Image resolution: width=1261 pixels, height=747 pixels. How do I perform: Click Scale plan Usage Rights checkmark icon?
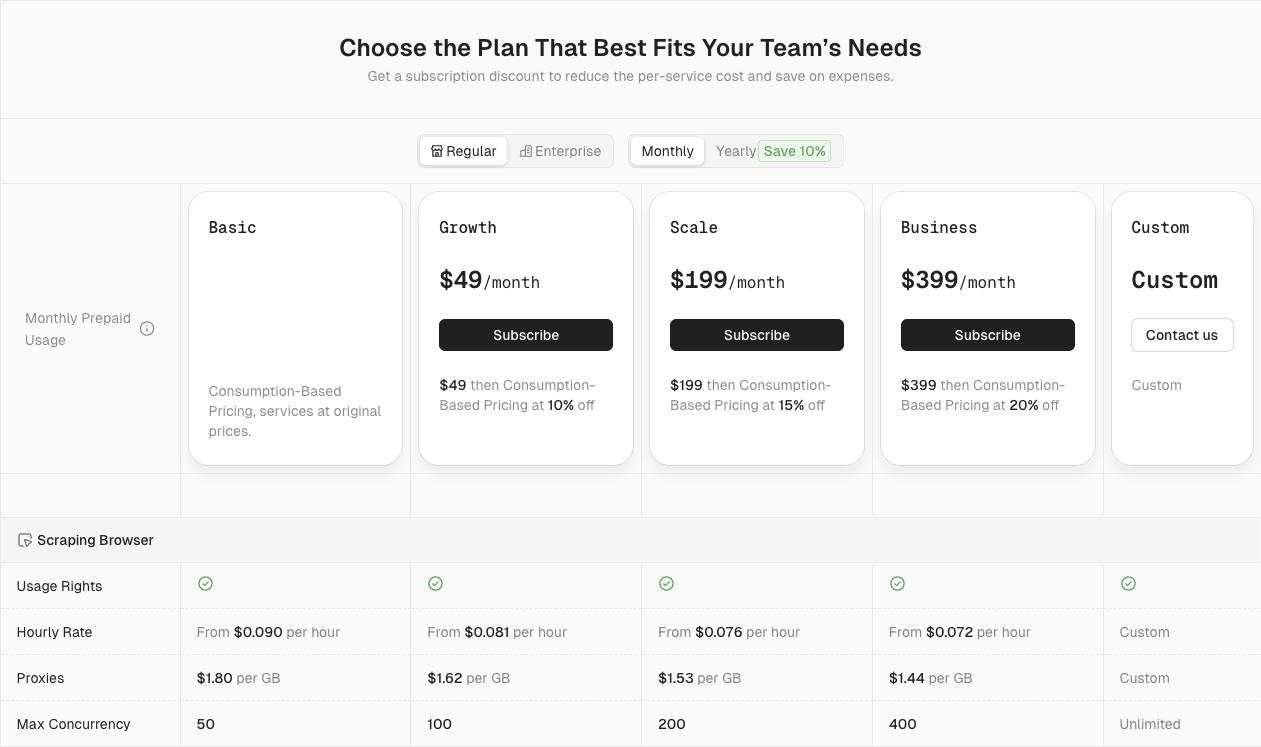click(666, 584)
